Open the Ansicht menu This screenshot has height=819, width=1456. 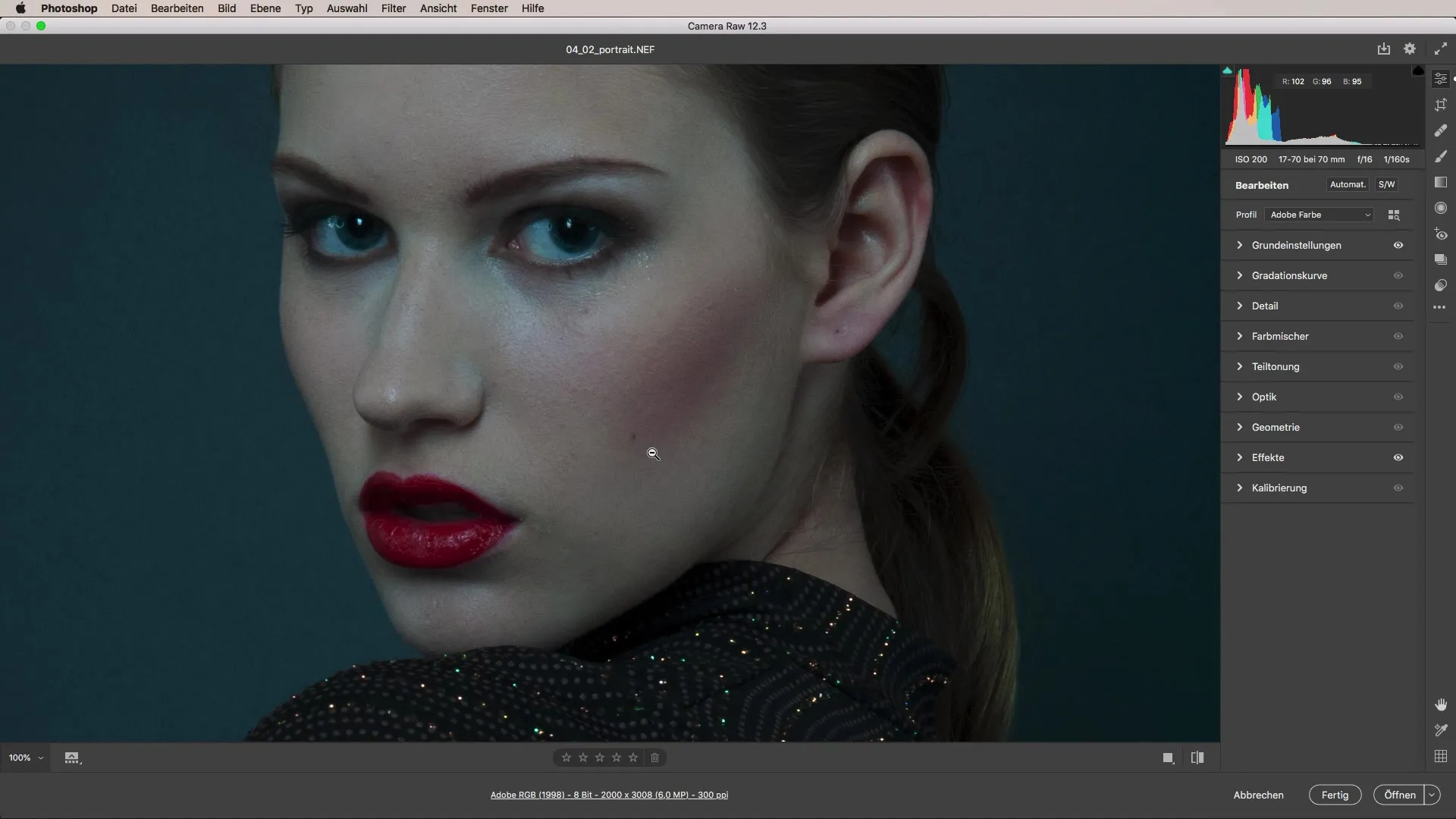click(438, 8)
